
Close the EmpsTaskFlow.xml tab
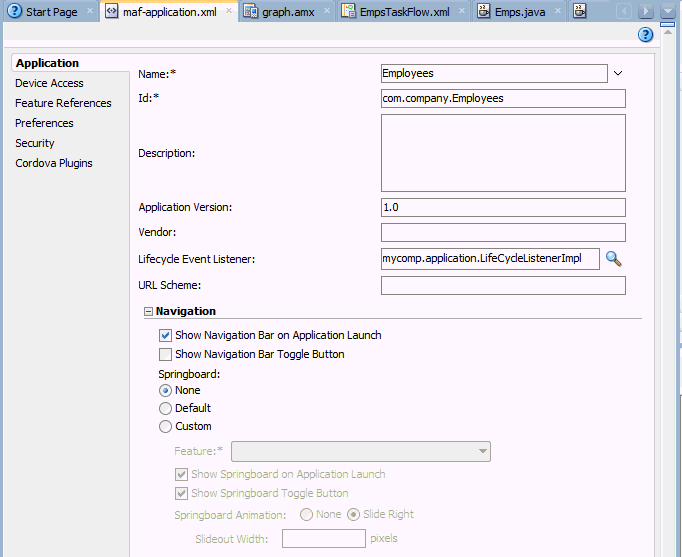pyautogui.click(x=462, y=11)
